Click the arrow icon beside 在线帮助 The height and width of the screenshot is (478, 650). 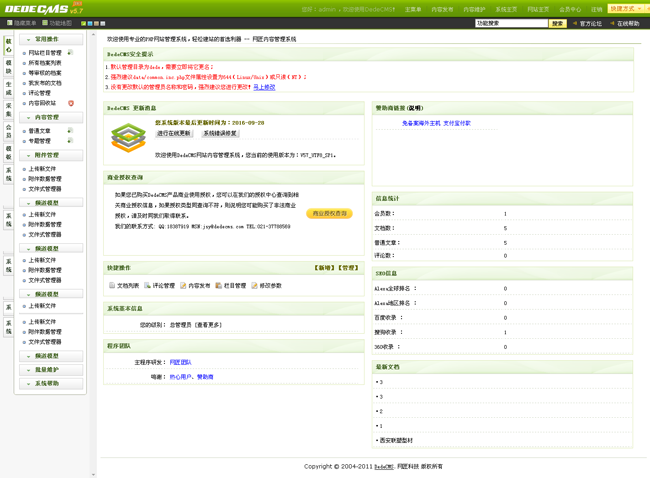[x=612, y=23]
